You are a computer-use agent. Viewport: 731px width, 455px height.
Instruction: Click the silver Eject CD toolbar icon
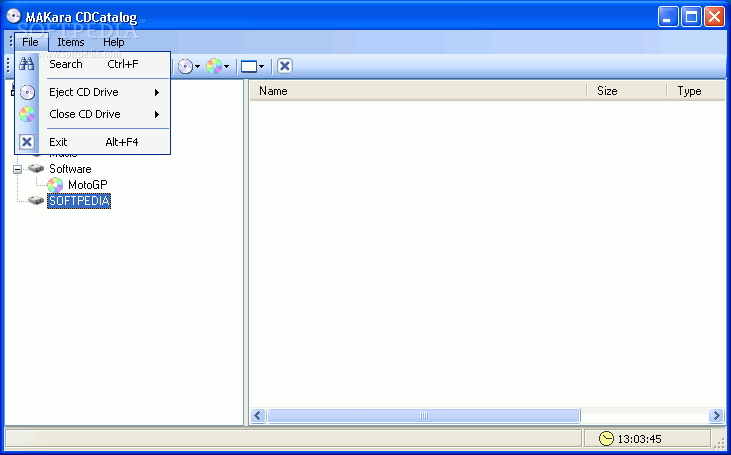[185, 67]
